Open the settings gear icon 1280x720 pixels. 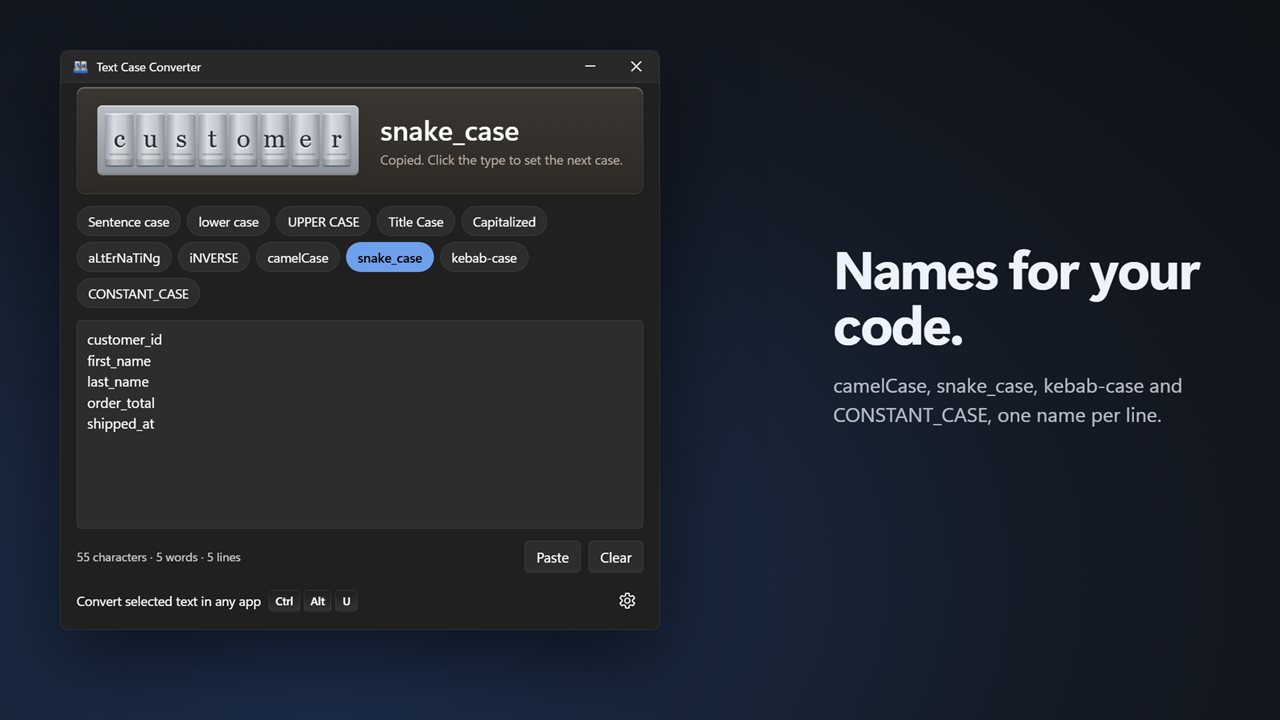627,601
